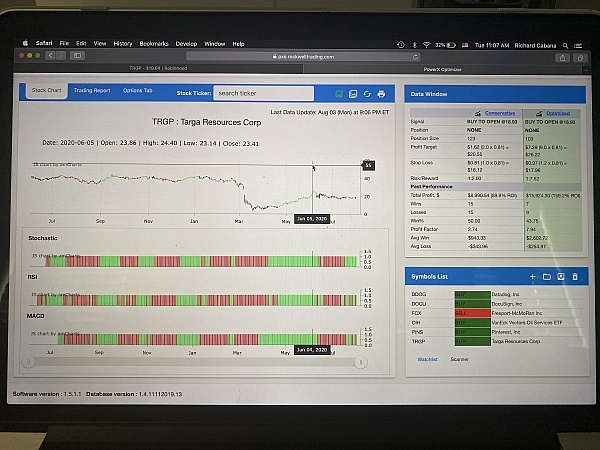Open the Safari Bookmarks menu
The height and width of the screenshot is (450, 600).
click(154, 44)
